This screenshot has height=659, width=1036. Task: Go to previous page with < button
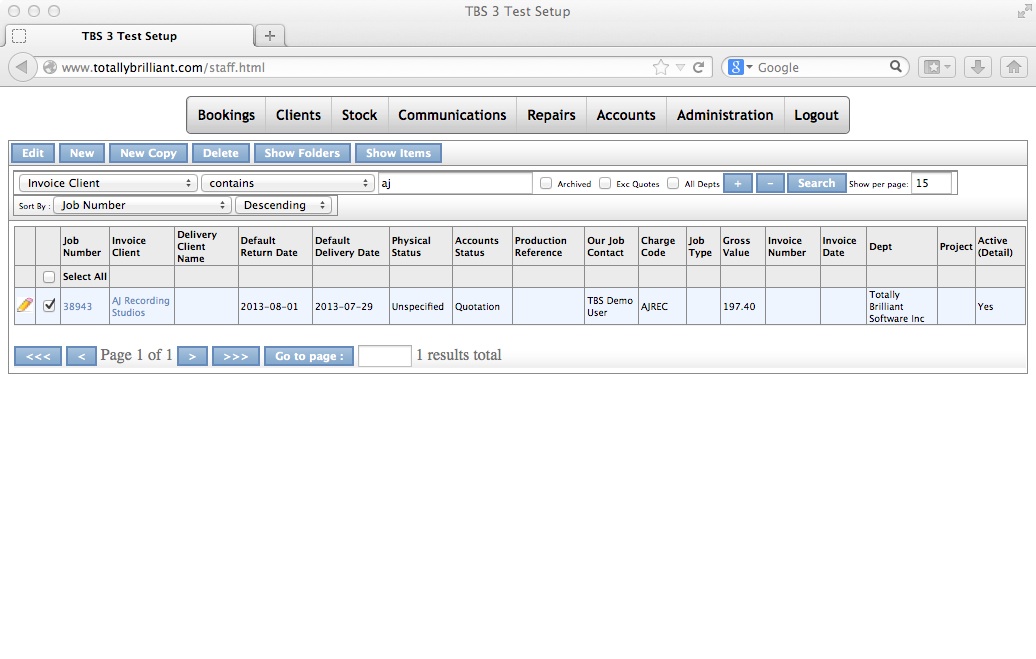(x=81, y=356)
